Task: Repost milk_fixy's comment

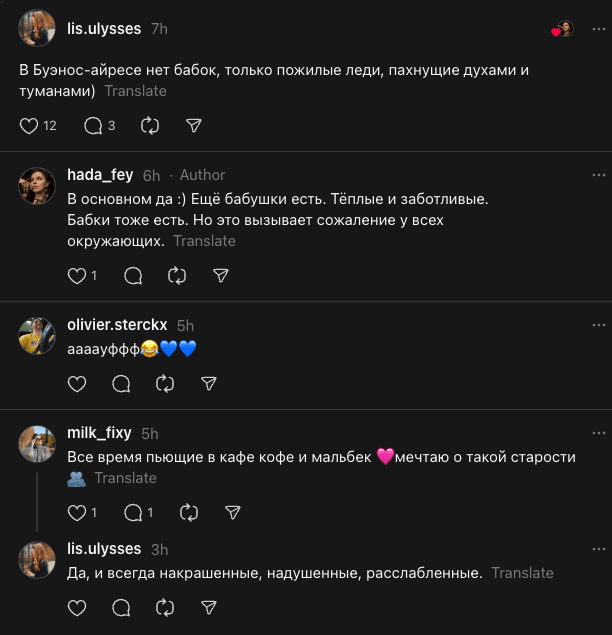Action: click(188, 512)
